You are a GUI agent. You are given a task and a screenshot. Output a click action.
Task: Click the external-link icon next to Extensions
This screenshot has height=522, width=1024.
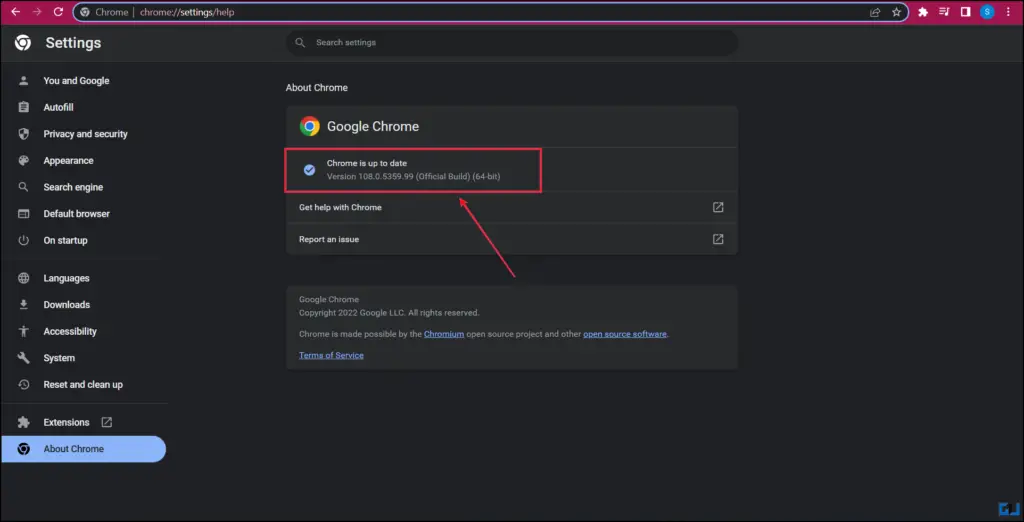click(106, 422)
